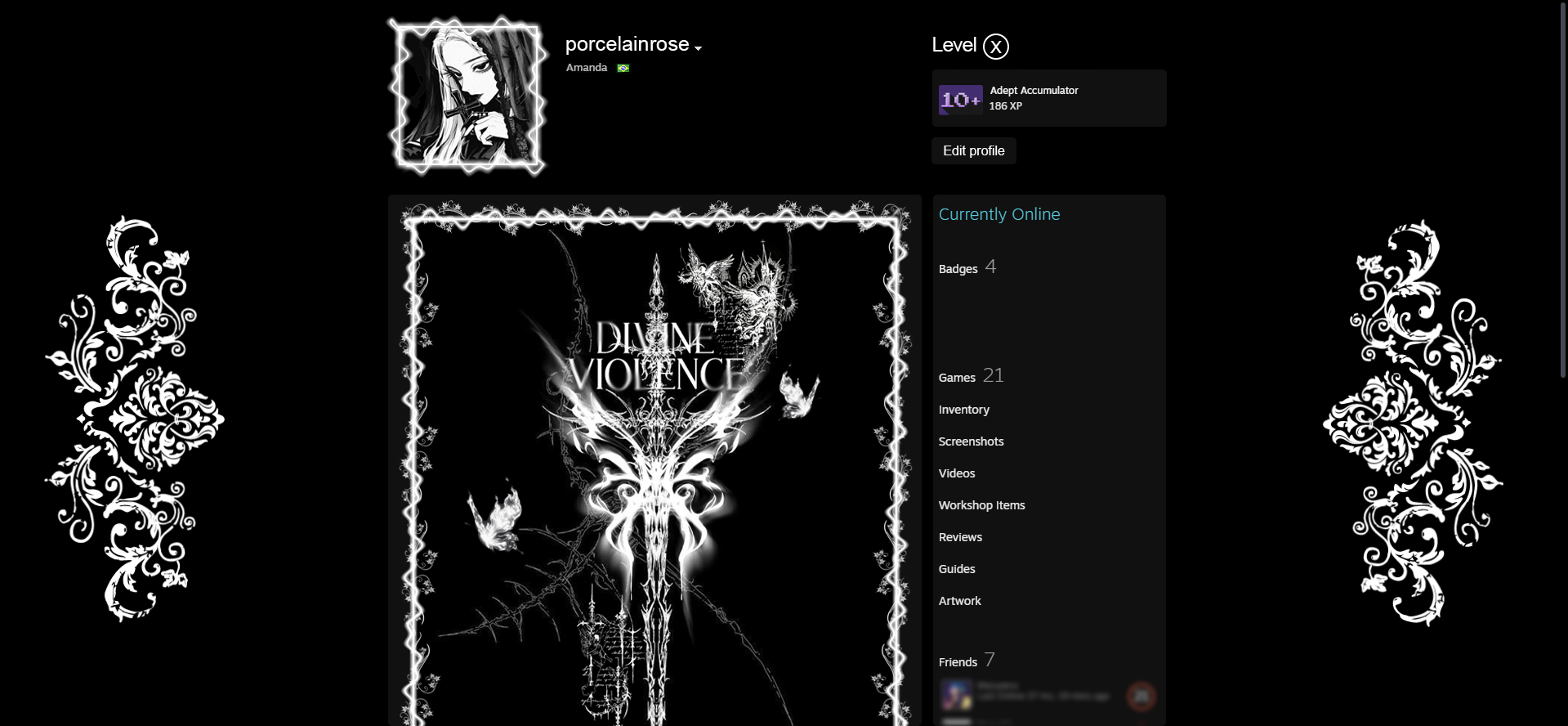This screenshot has width=1568, height=726.
Task: Open the Adept Accumulator 10+ badge icon
Action: coord(960,100)
